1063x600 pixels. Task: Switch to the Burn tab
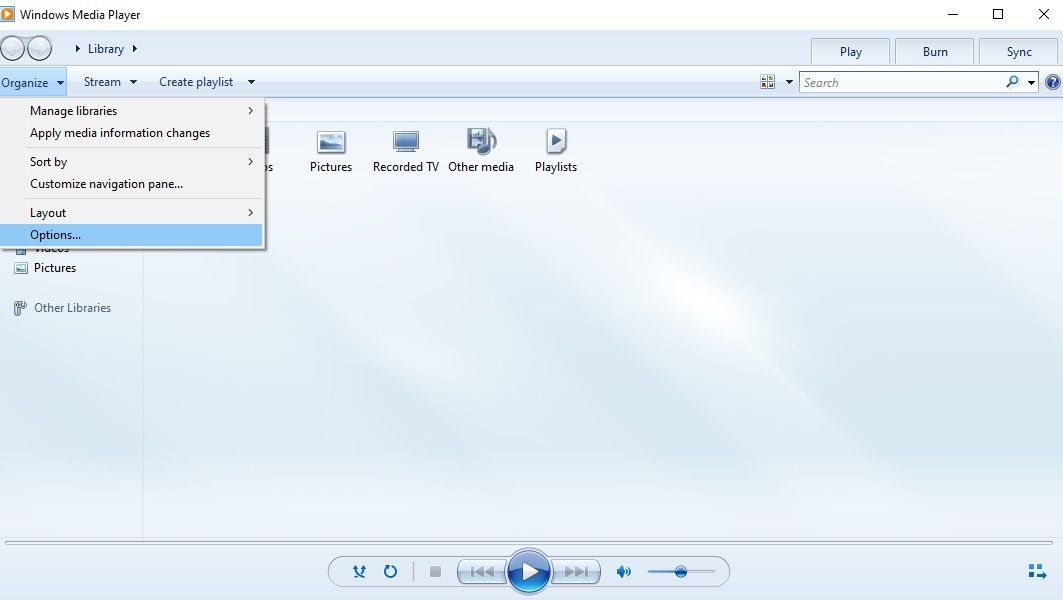coord(935,52)
